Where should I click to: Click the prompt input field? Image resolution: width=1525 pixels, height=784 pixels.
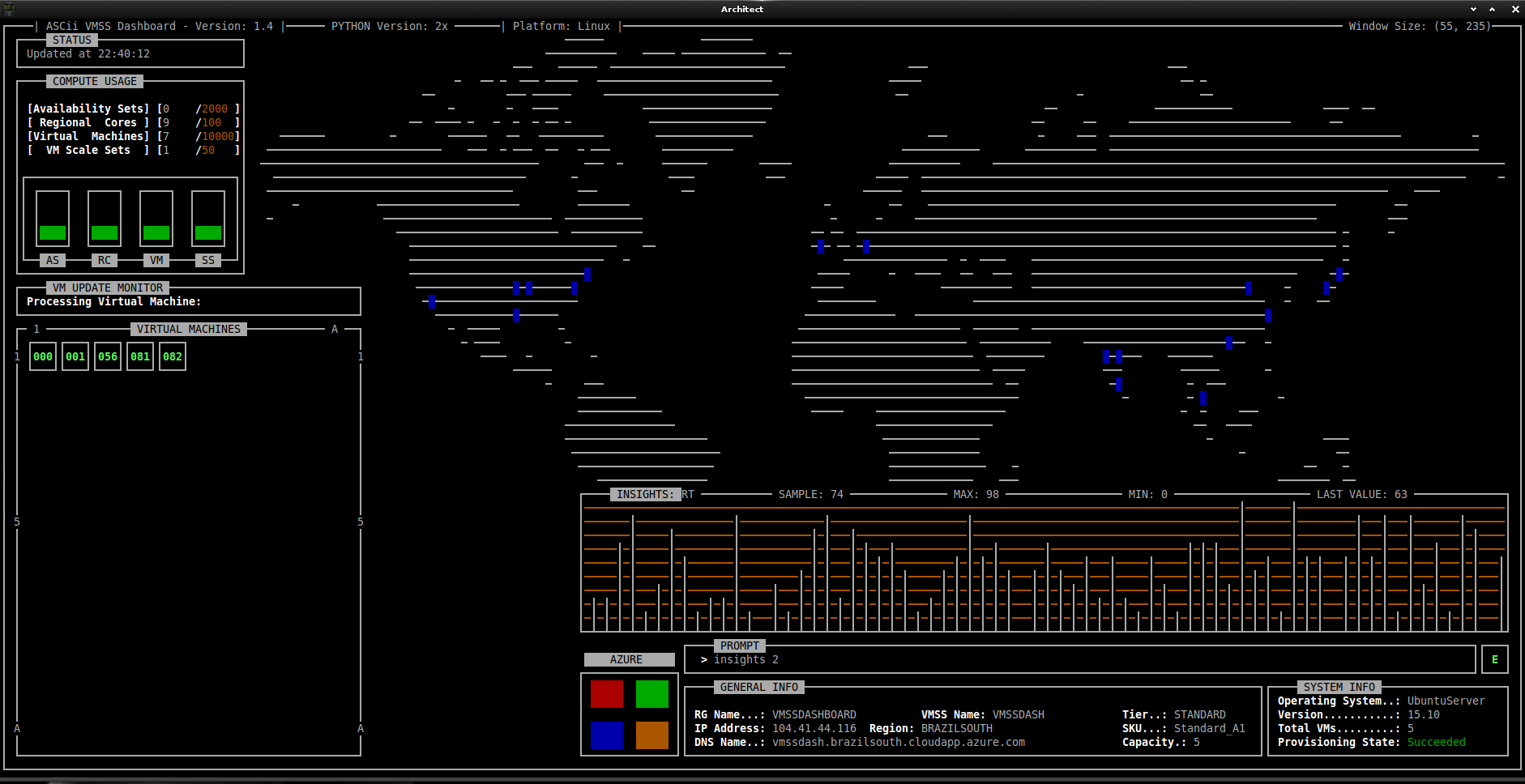(x=1078, y=660)
